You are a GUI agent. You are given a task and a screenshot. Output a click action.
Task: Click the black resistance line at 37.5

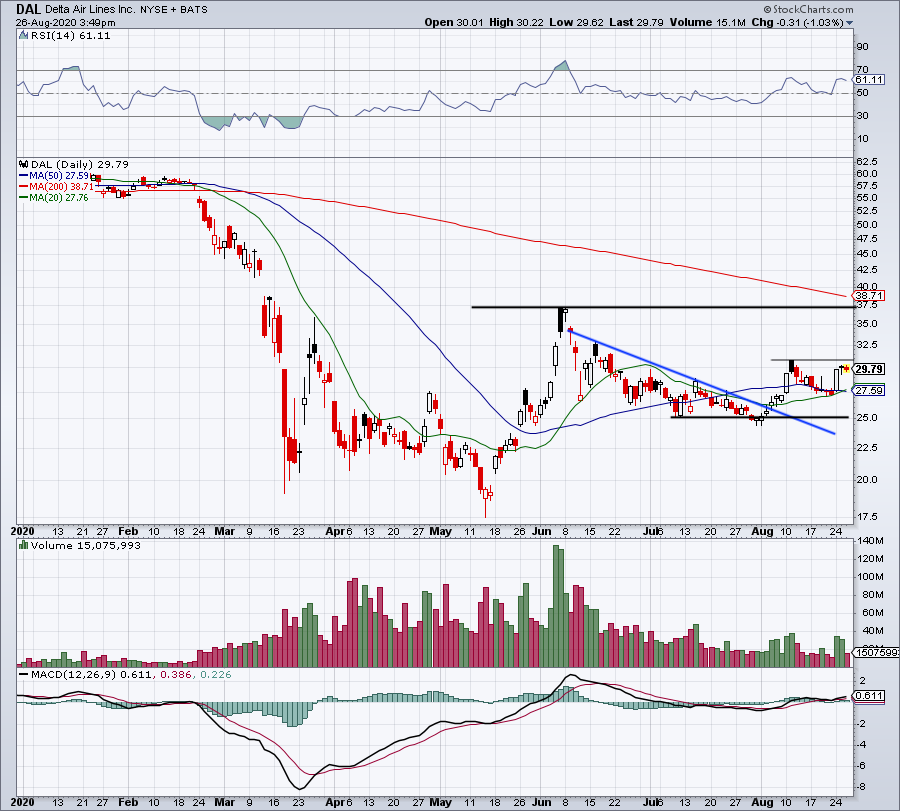pyautogui.click(x=662, y=307)
